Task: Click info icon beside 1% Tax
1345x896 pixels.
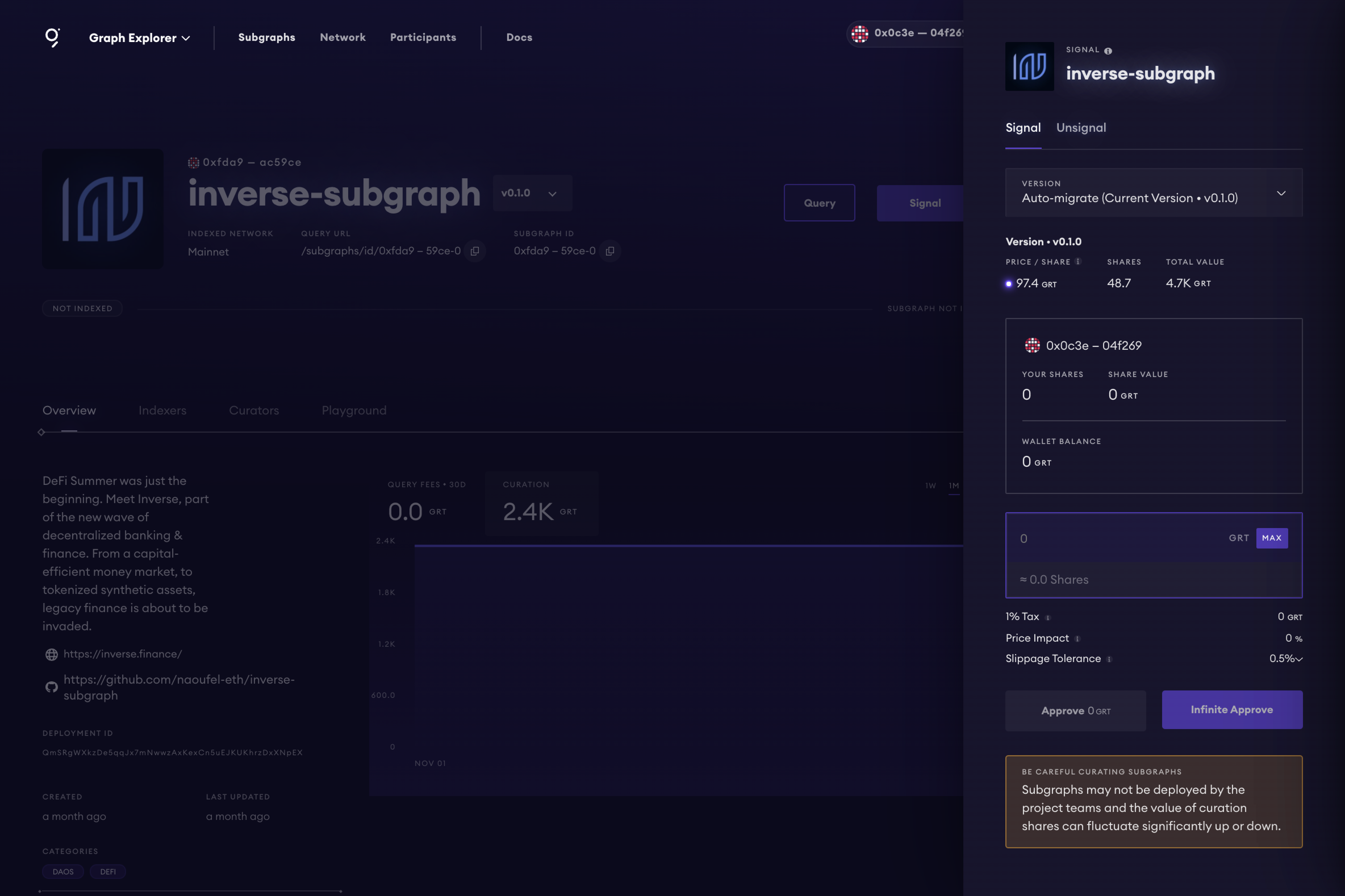Action: tap(1048, 617)
